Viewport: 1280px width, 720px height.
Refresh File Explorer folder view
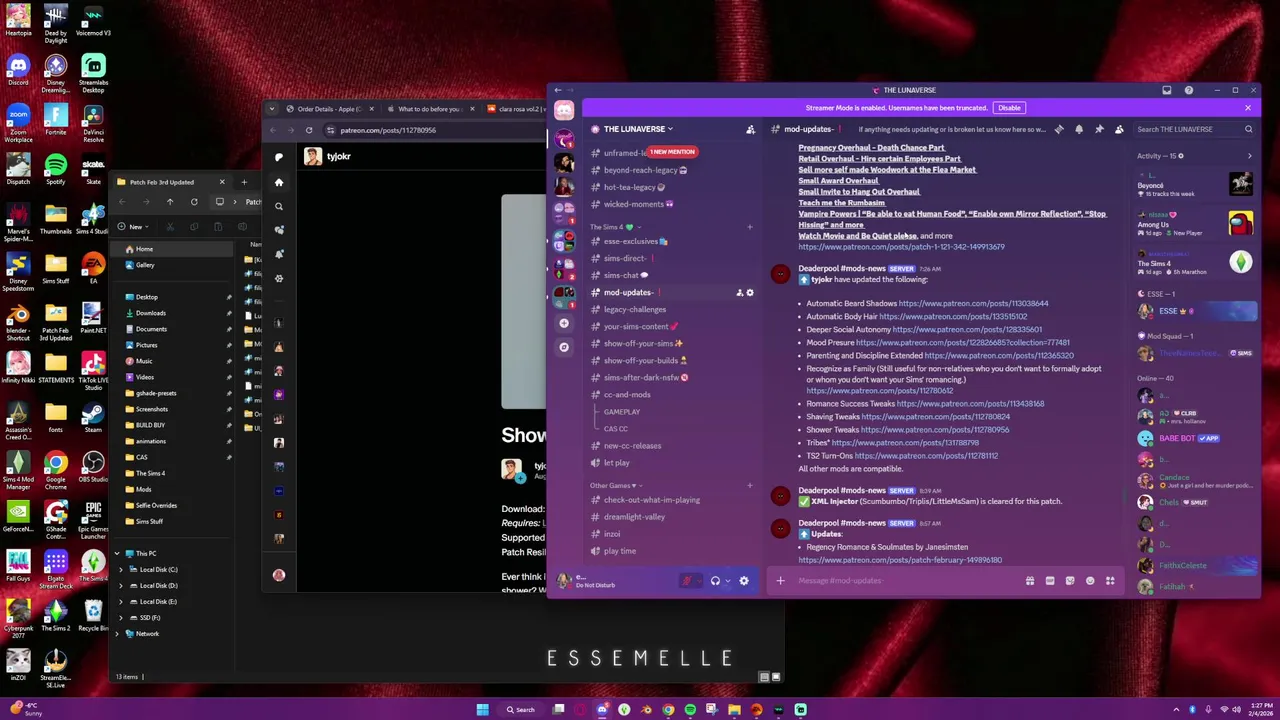coord(194,202)
